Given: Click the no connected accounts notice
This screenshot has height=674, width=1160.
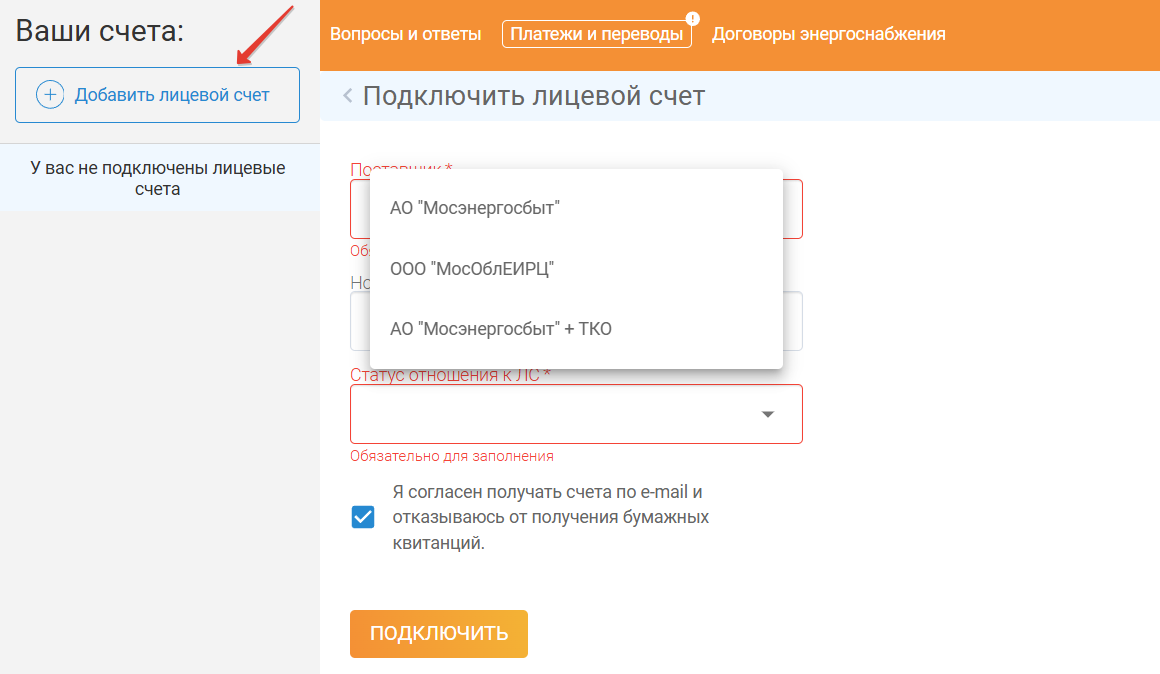Looking at the screenshot, I should 158,178.
